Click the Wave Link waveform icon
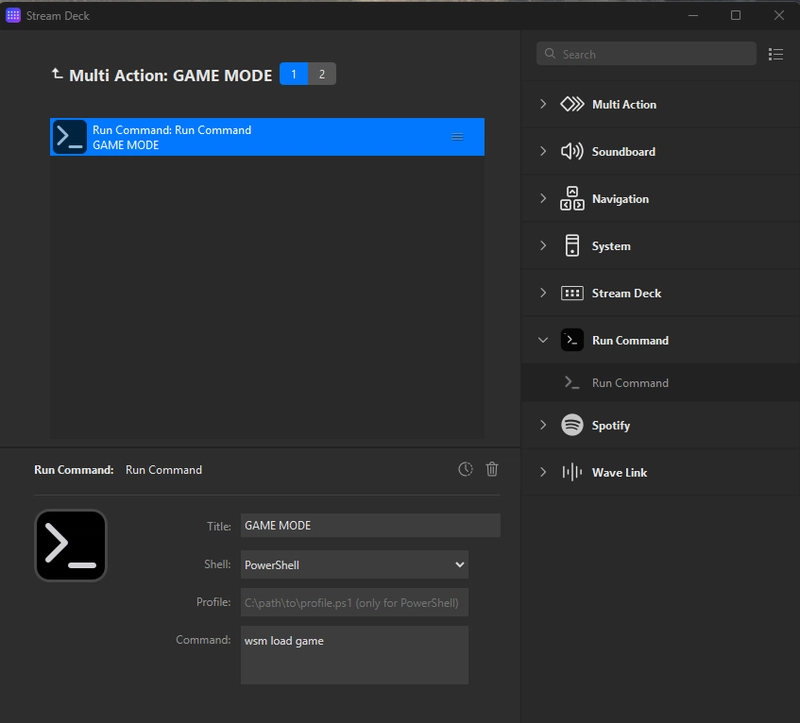 coord(572,472)
